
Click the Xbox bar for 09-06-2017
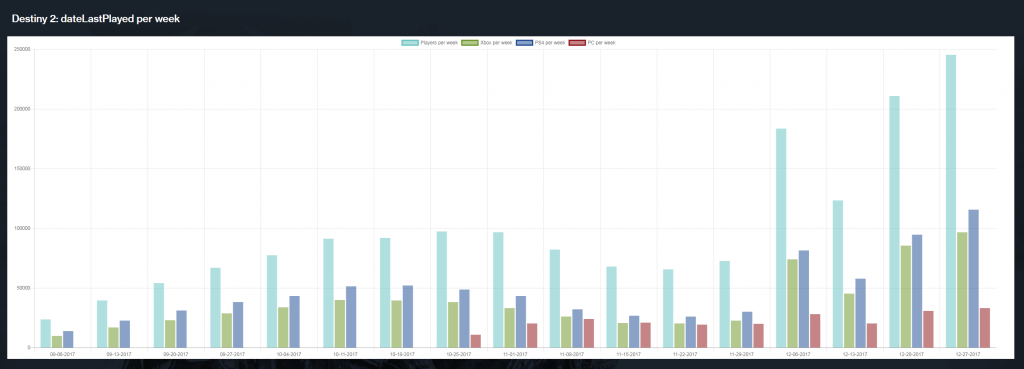pos(57,342)
